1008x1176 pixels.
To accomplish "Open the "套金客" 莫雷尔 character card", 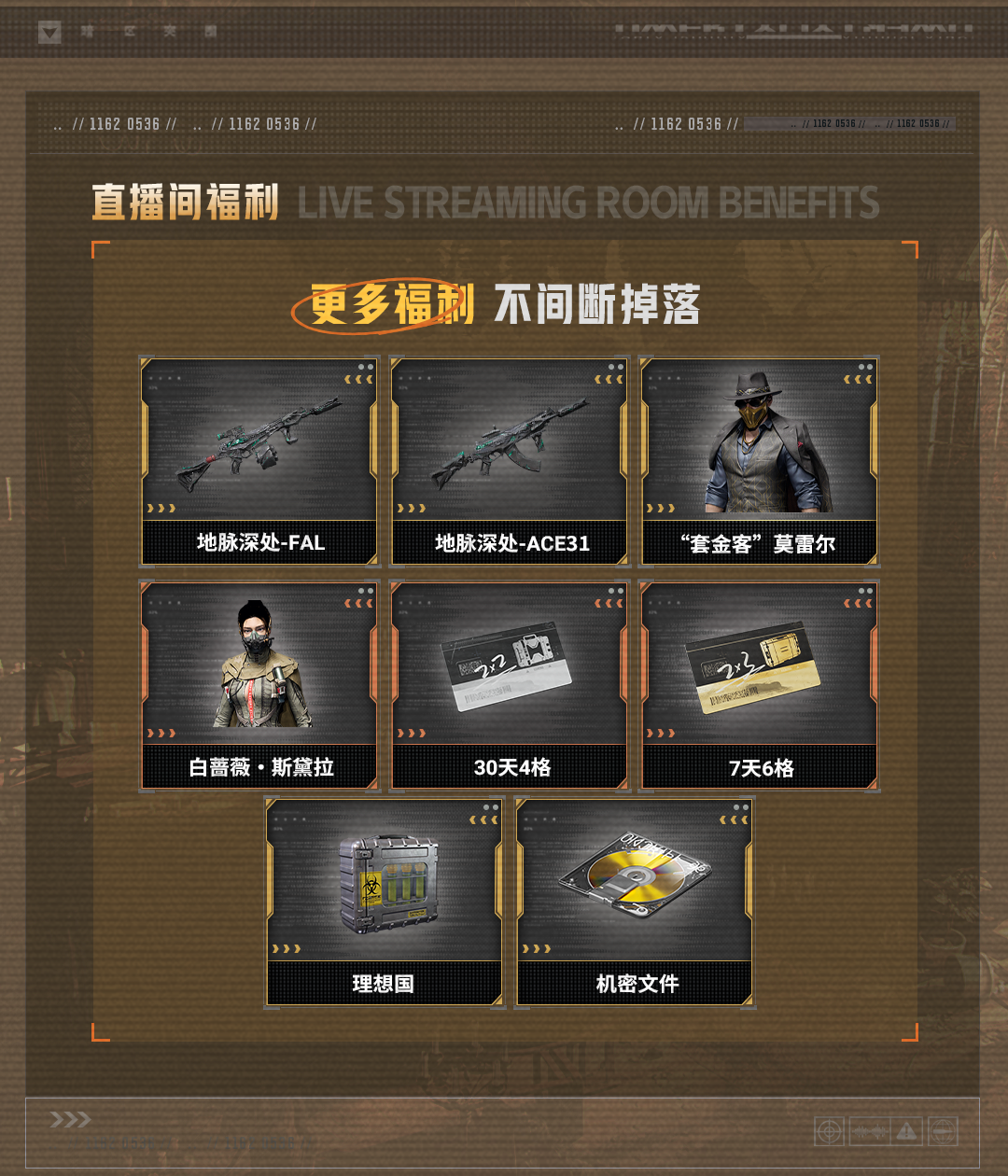I will (760, 461).
